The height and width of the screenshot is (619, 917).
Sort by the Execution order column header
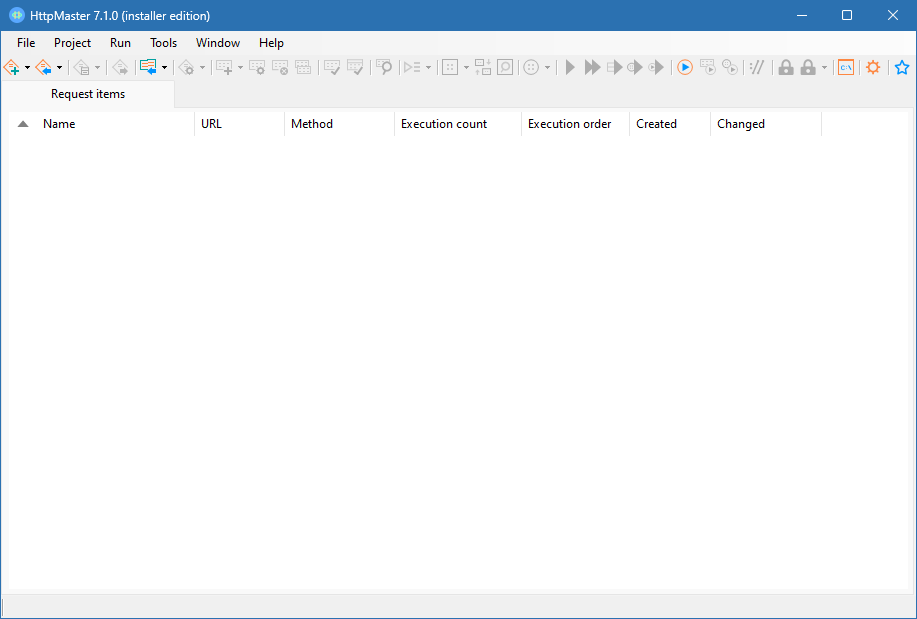pyautogui.click(x=575, y=124)
